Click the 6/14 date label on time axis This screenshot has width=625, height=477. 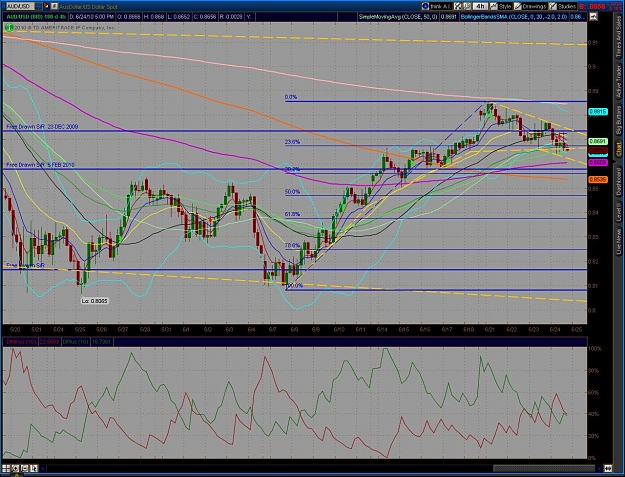pyautogui.click(x=382, y=330)
